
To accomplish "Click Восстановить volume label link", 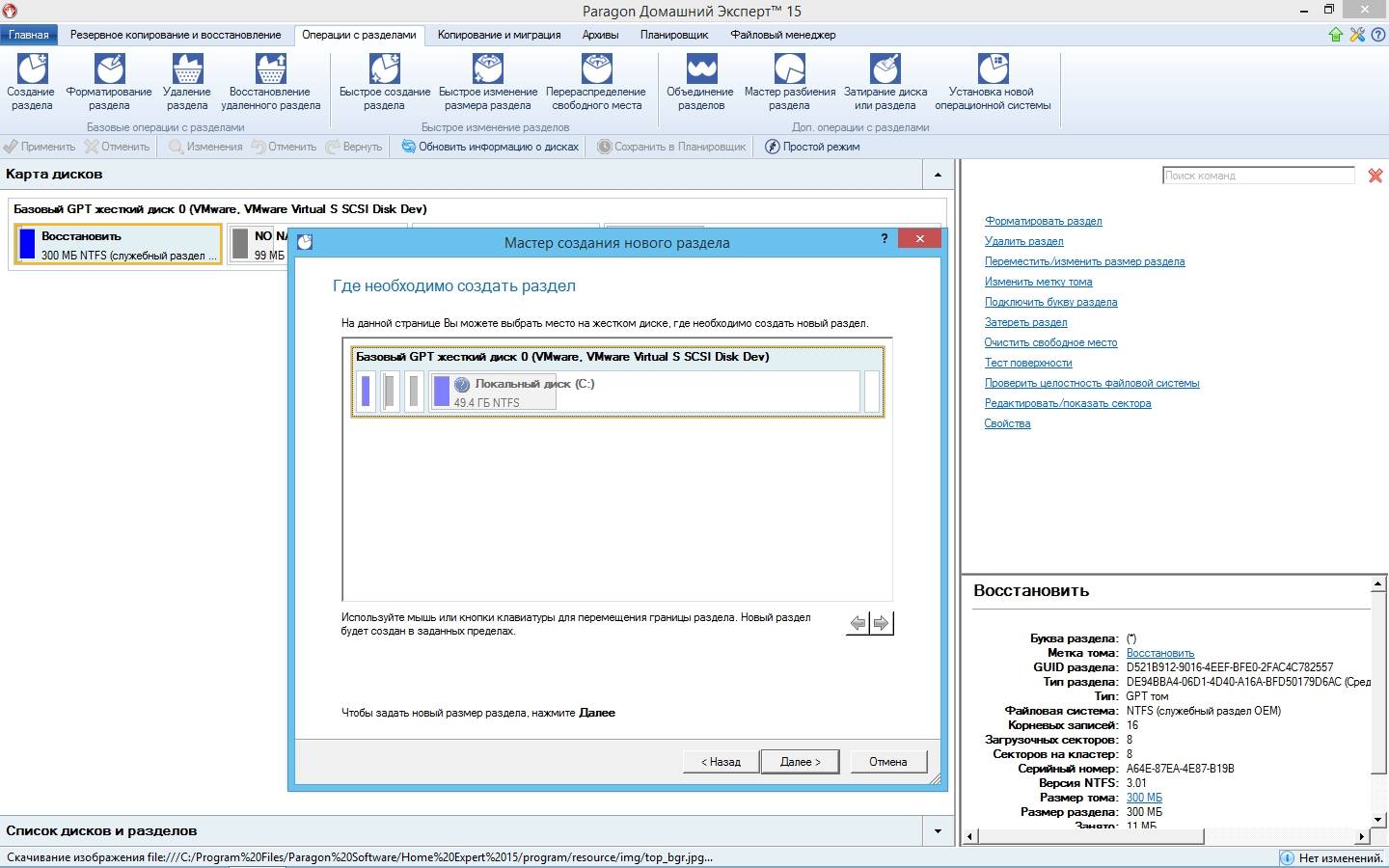I will point(1159,653).
